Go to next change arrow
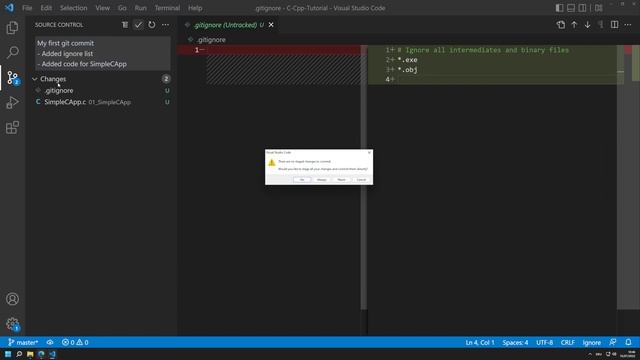Image resolution: width=640 pixels, height=360 pixels. click(587, 25)
